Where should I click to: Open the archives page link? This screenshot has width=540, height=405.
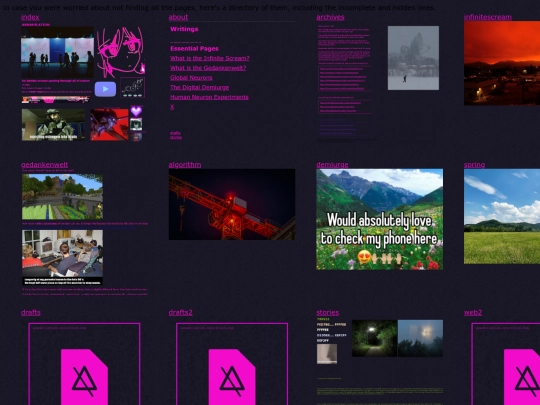330,17
